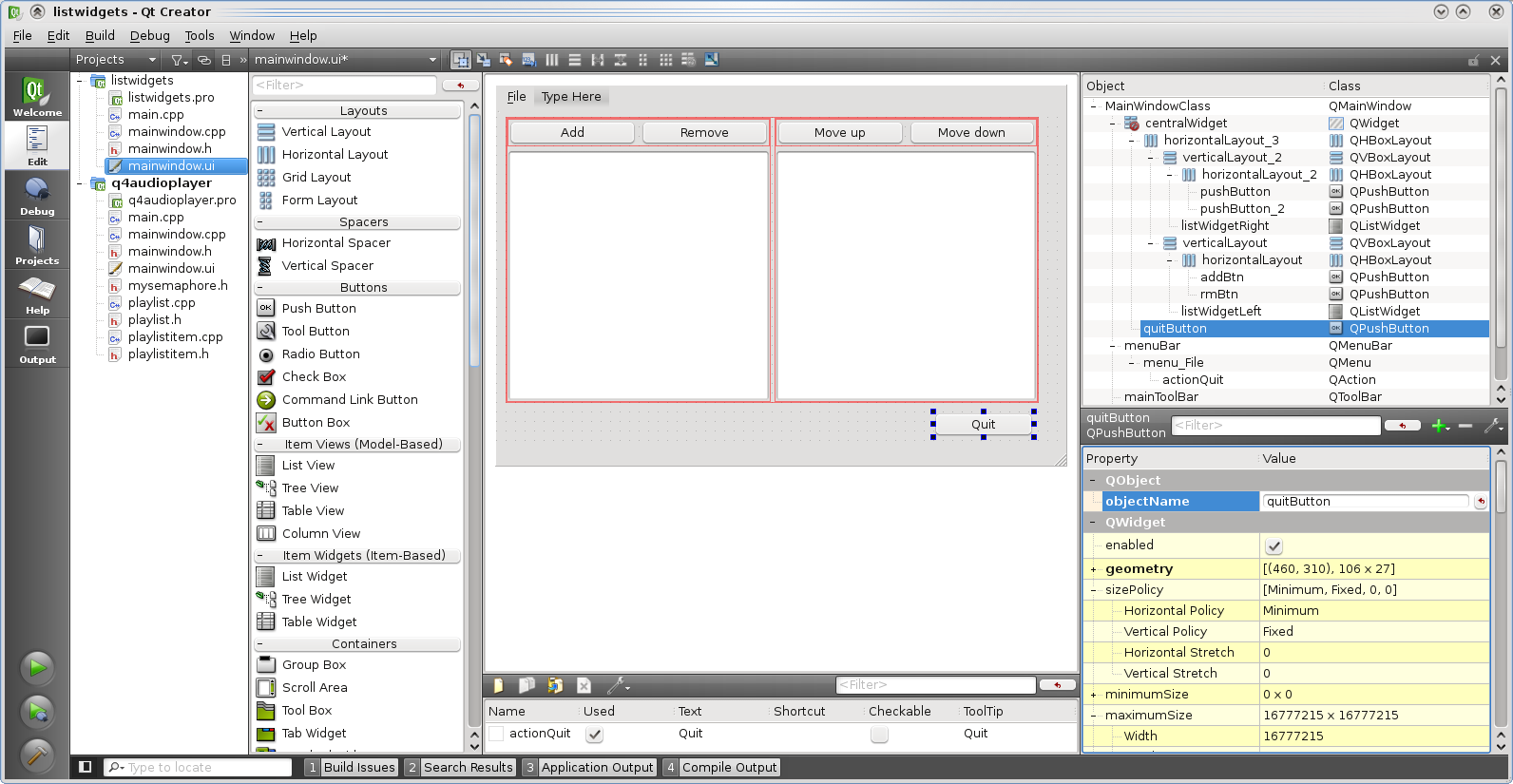Click the Add button on form
This screenshot has width=1513, height=784.
tap(572, 133)
